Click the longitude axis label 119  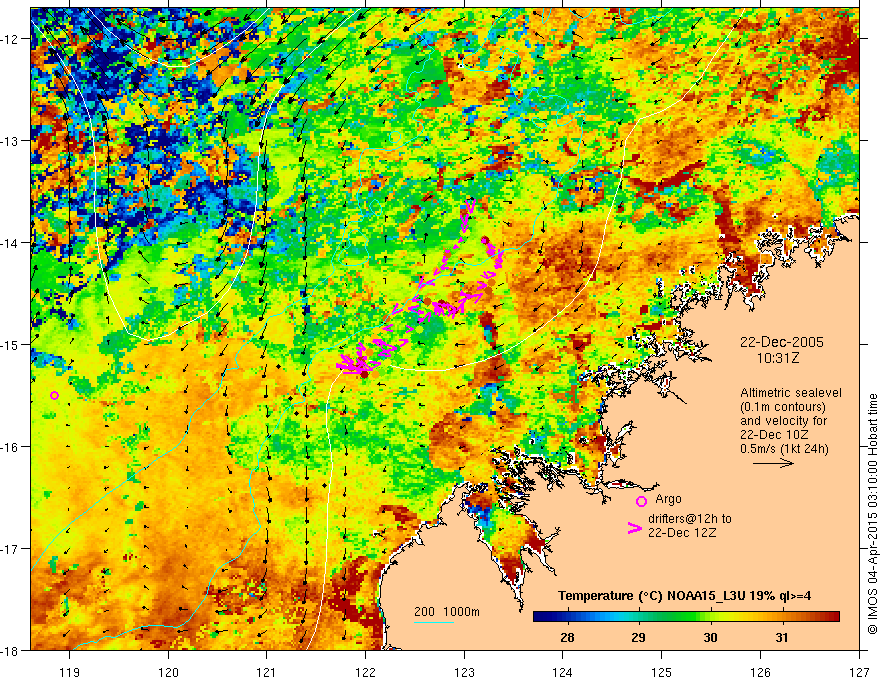[70, 672]
